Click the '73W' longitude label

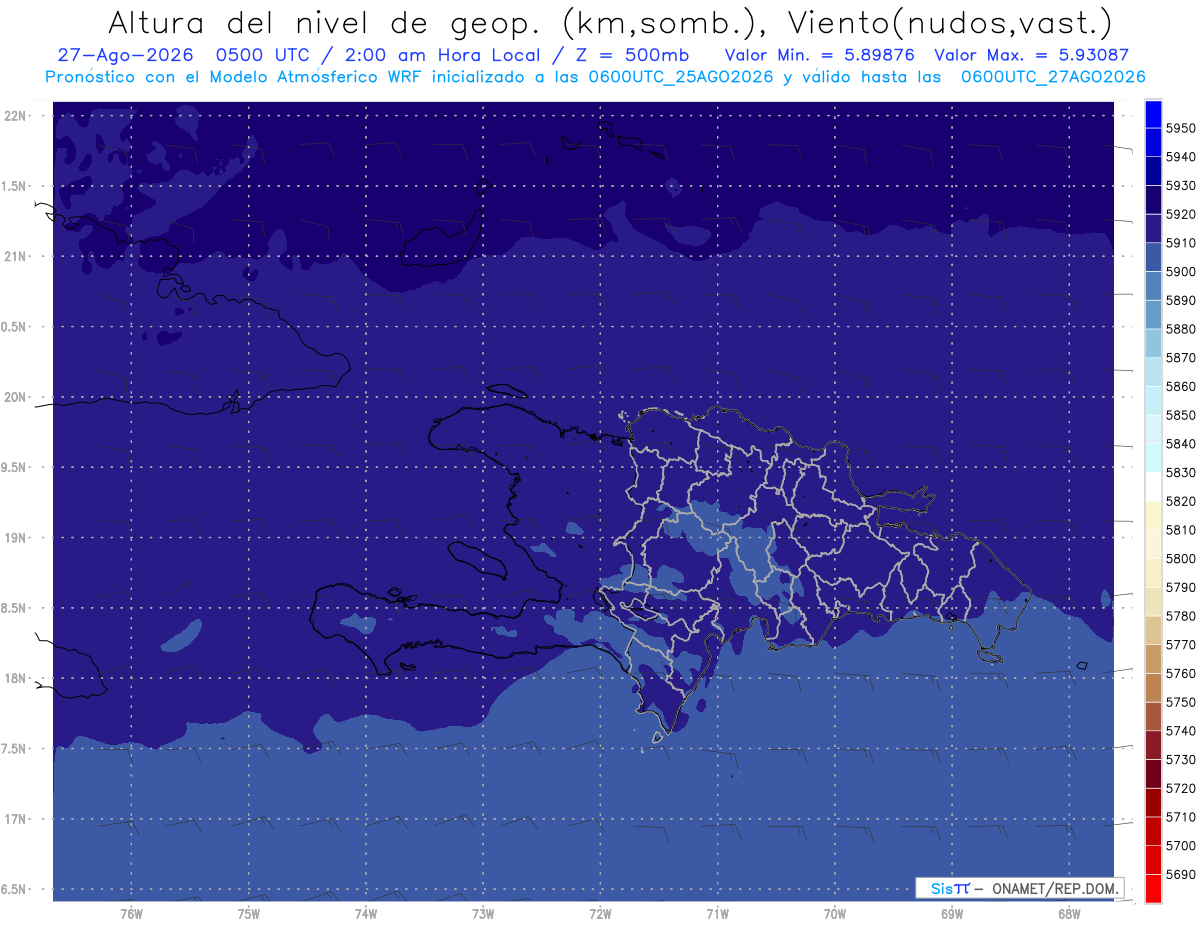point(483,913)
